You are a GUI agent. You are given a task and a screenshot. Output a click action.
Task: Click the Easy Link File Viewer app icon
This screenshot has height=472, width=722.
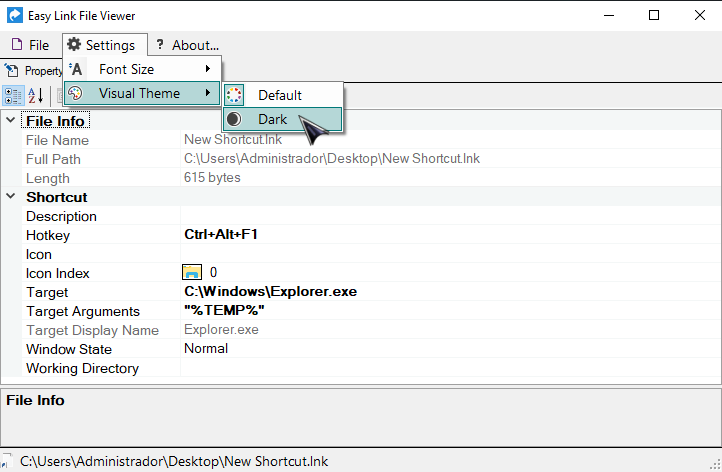pyautogui.click(x=15, y=15)
